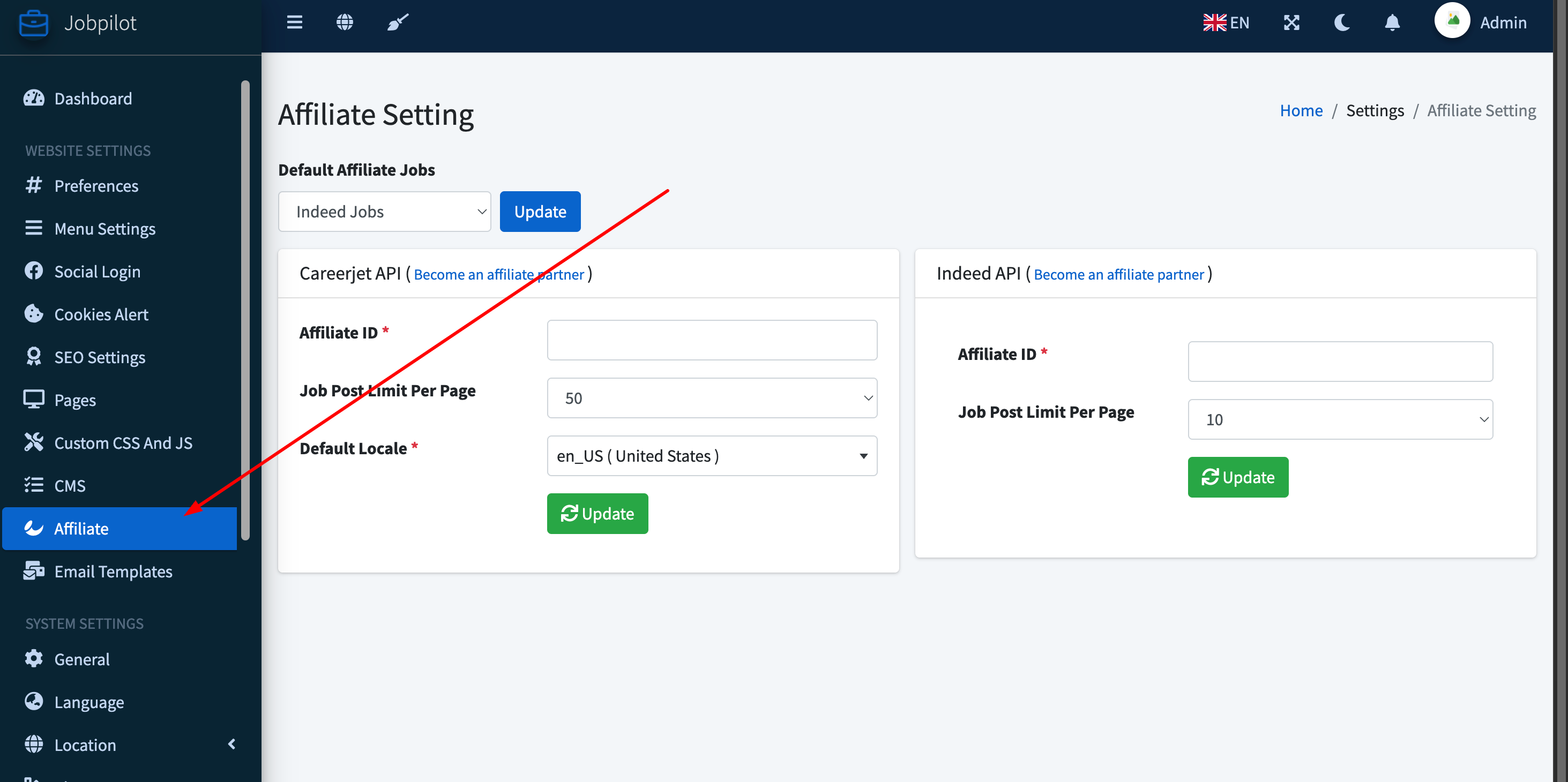This screenshot has width=1568, height=782.
Task: Open Careerjet Job Post Limit dropdown showing 50
Action: pos(712,398)
